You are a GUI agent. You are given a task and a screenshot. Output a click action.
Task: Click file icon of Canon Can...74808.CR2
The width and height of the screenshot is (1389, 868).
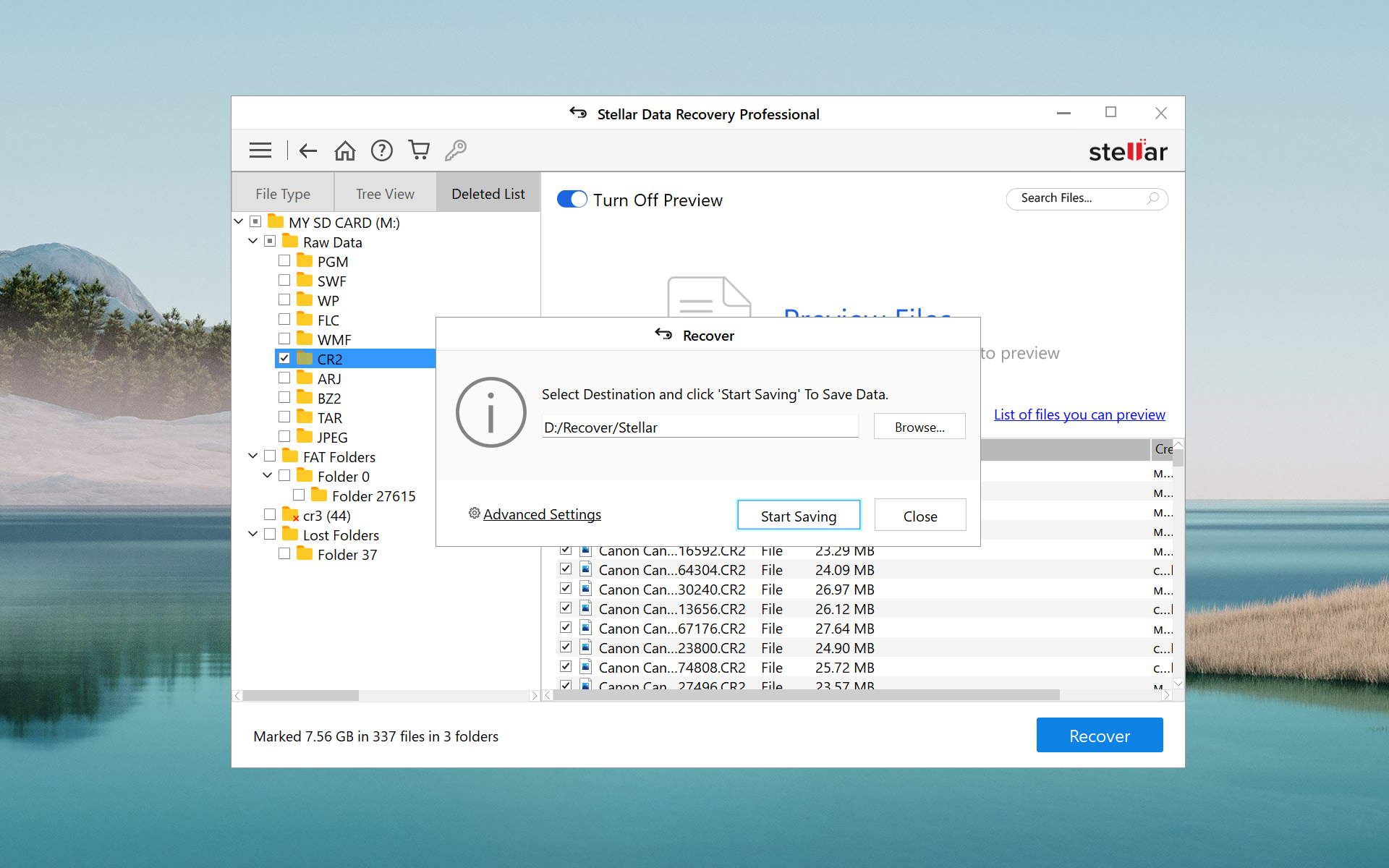click(x=586, y=667)
